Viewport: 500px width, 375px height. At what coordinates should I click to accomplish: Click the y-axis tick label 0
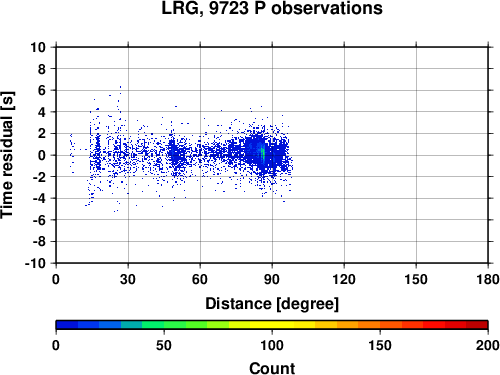point(42,155)
